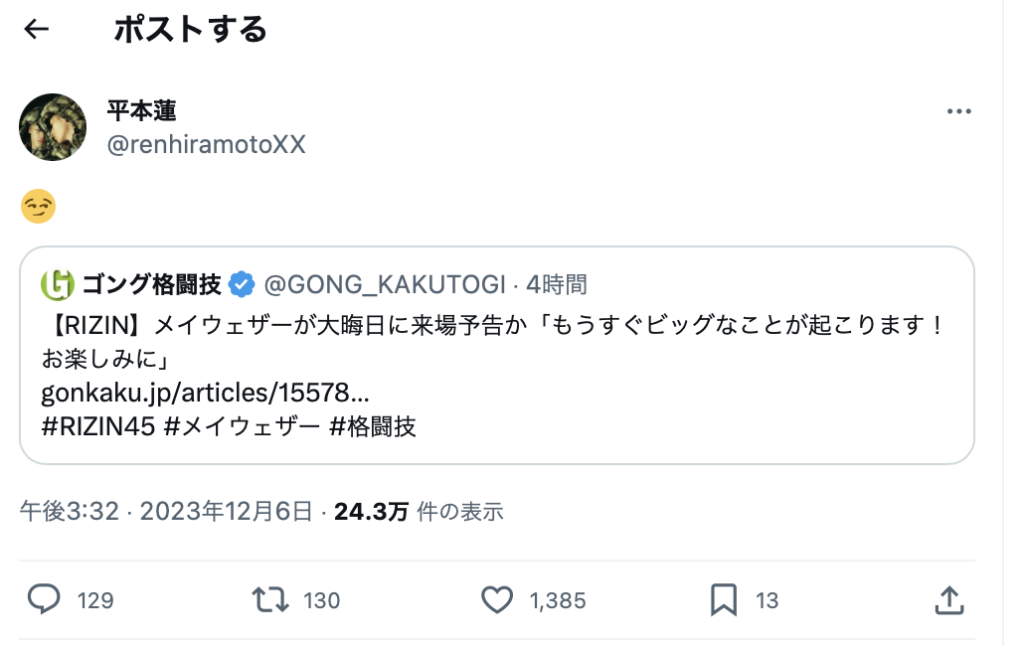This screenshot has width=1024, height=646.
Task: Open the @GONG_KAKUTOGI handle
Action: (x=385, y=285)
